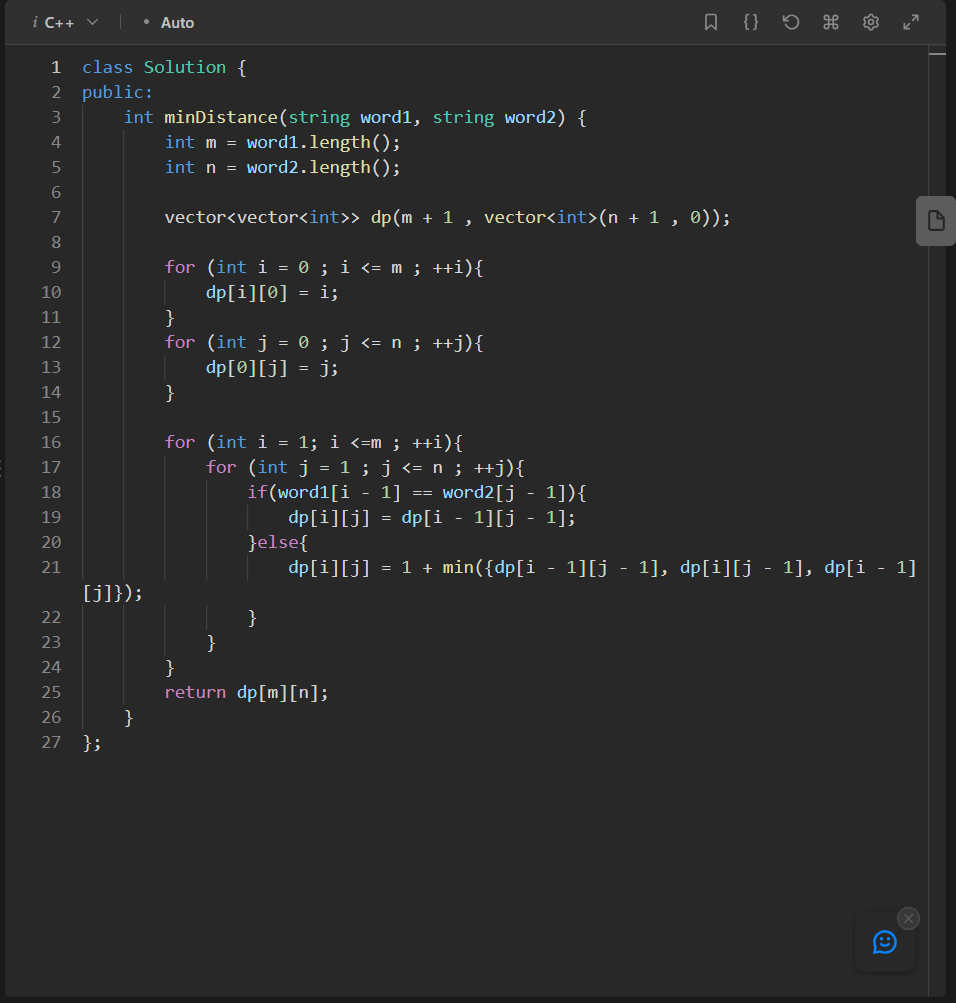Click the minDistance function name
956x1003 pixels.
(x=221, y=117)
